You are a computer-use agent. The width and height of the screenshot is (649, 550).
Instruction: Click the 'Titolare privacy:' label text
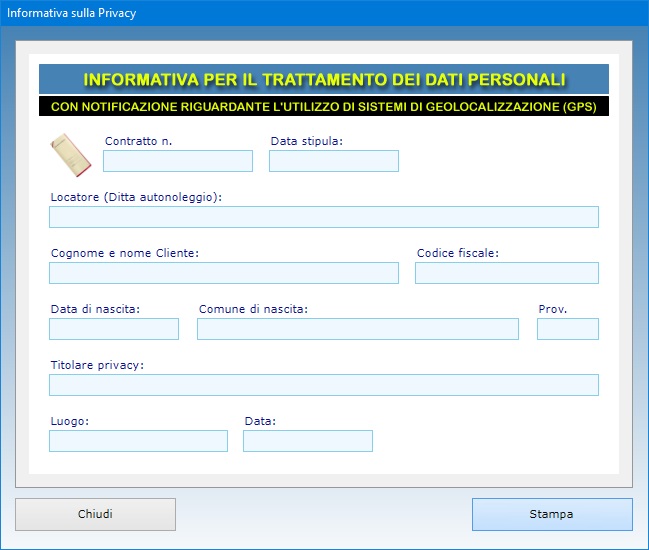click(x=97, y=365)
